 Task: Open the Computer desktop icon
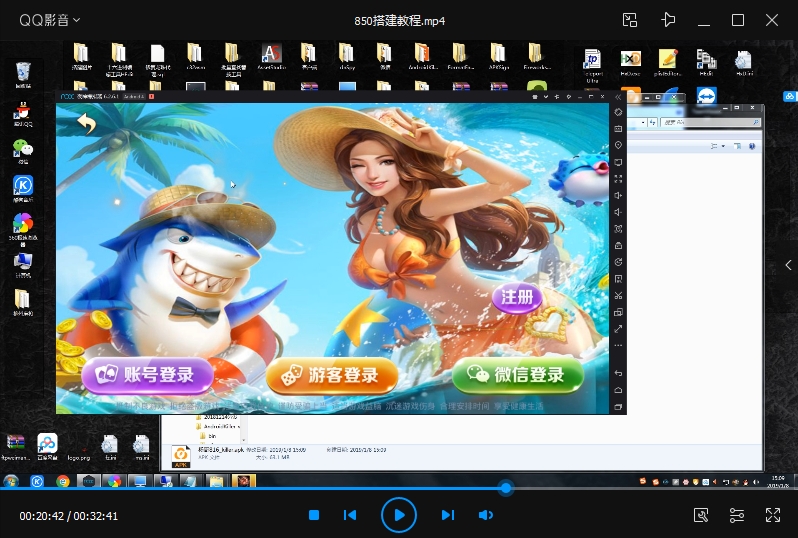pyautogui.click(x=23, y=265)
